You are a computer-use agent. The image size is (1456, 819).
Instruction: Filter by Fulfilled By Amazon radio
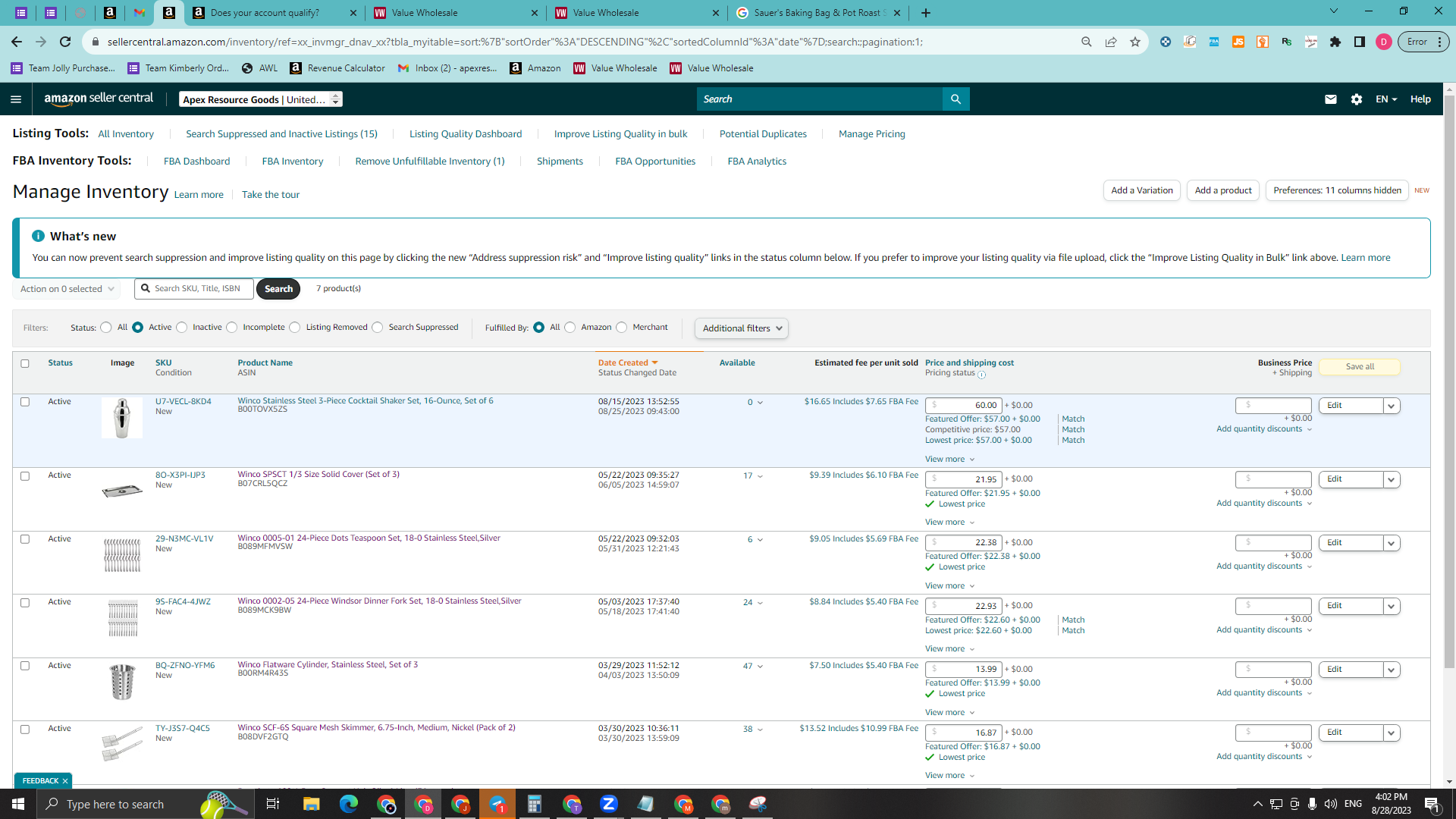(x=570, y=328)
